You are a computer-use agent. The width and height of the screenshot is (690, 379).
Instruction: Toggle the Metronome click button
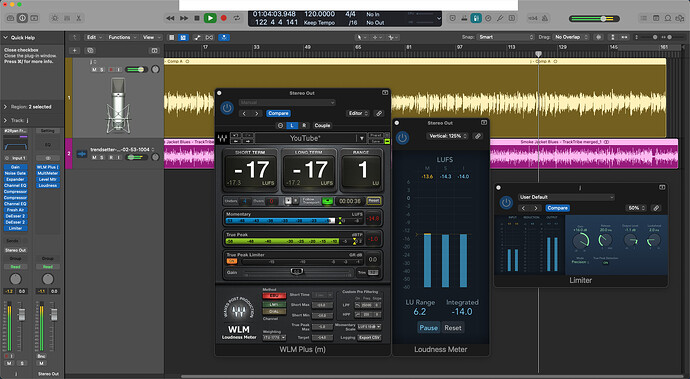click(x=545, y=18)
